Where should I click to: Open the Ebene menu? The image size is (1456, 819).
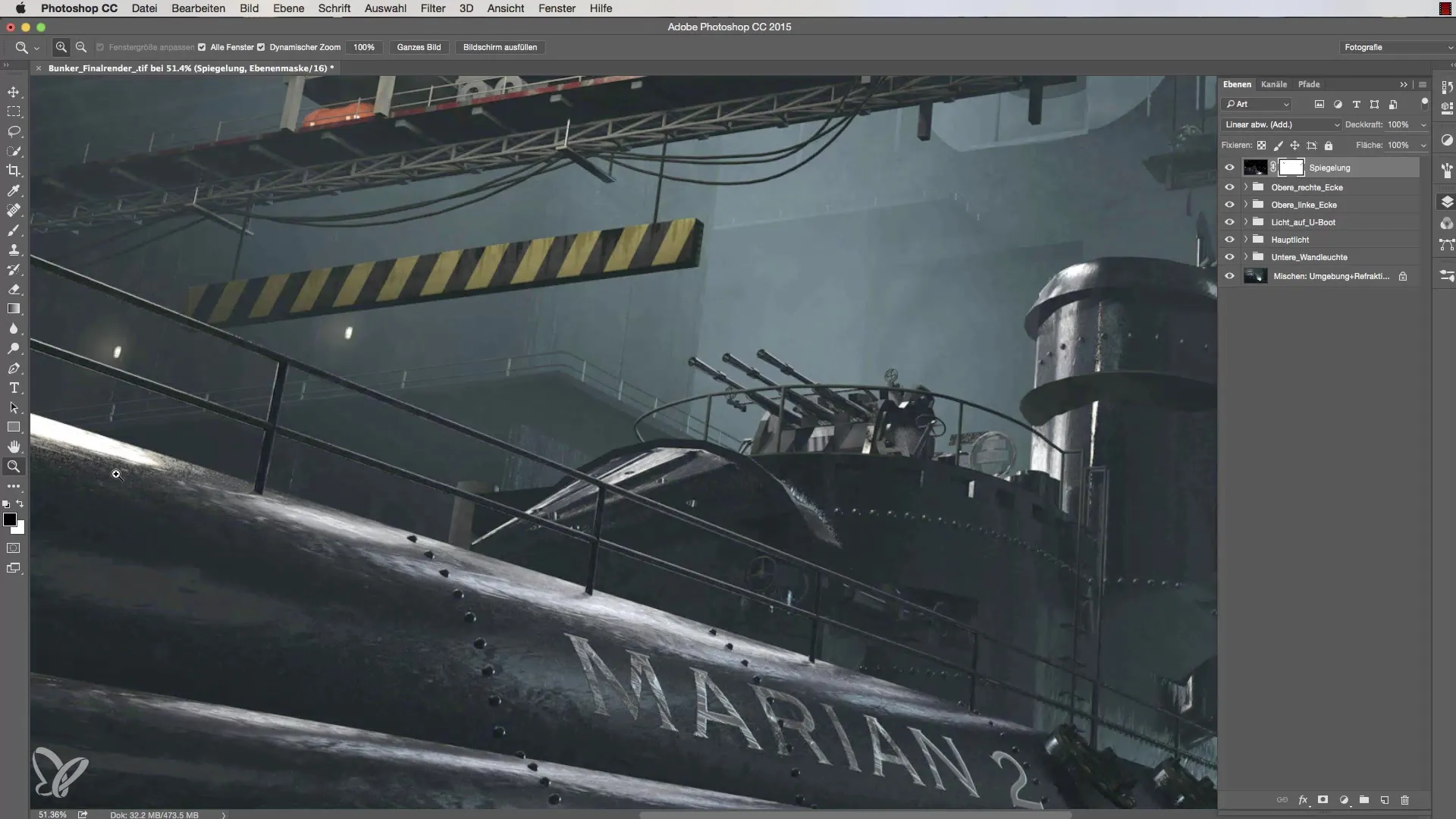click(x=288, y=8)
